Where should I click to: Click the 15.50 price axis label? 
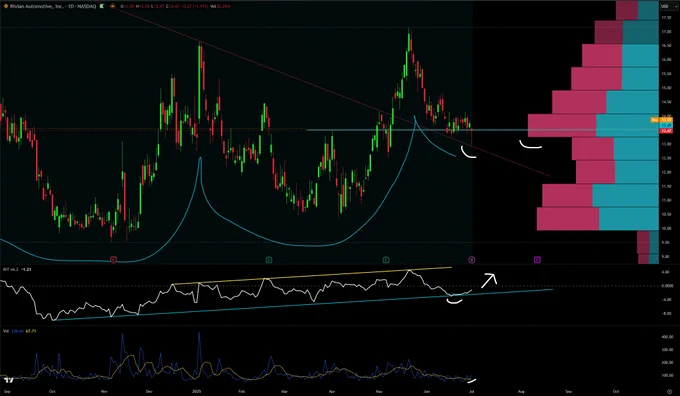(666, 74)
